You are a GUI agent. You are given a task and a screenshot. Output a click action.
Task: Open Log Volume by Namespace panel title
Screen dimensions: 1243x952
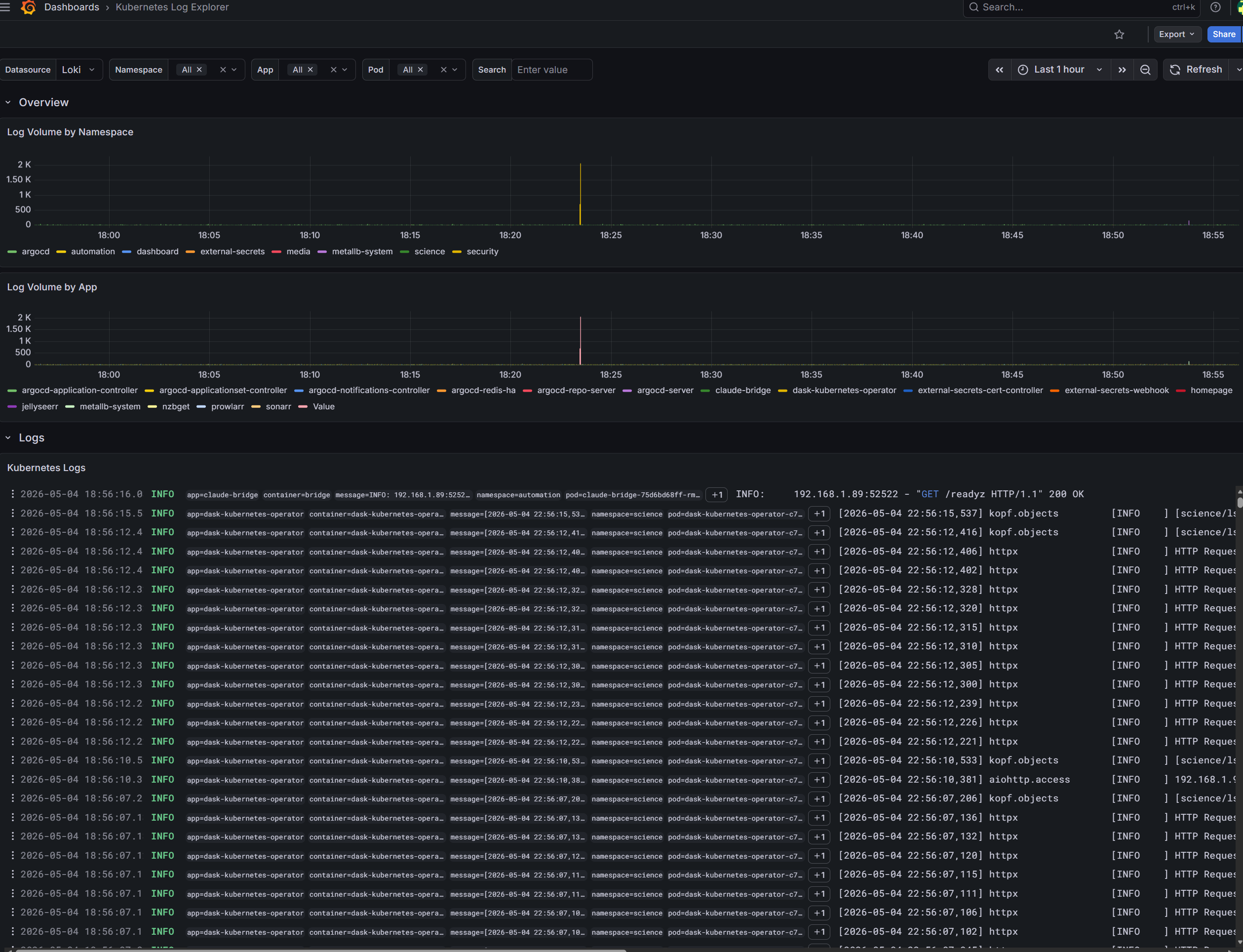[x=70, y=132]
